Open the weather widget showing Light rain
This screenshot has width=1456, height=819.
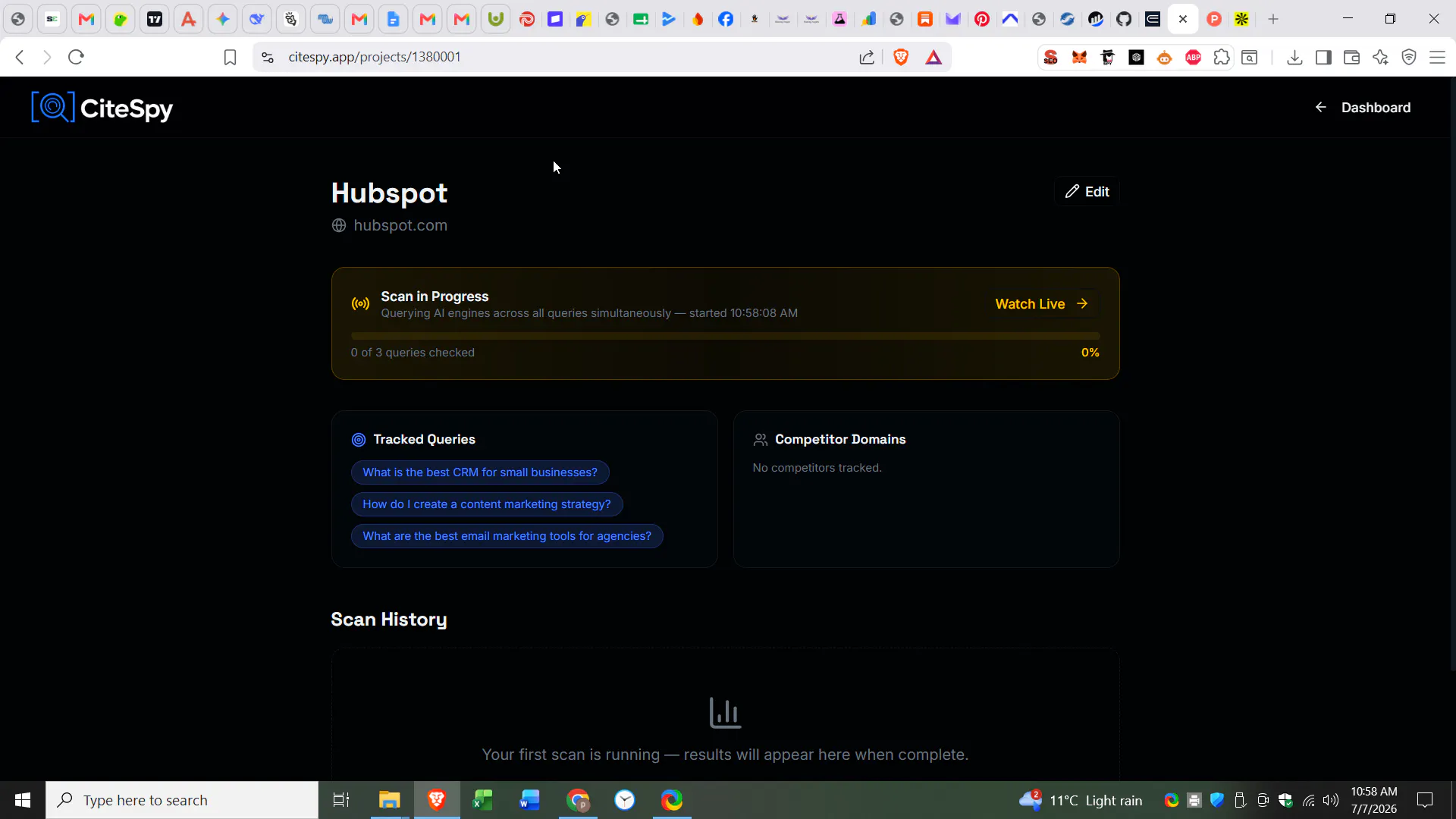[1081, 800]
